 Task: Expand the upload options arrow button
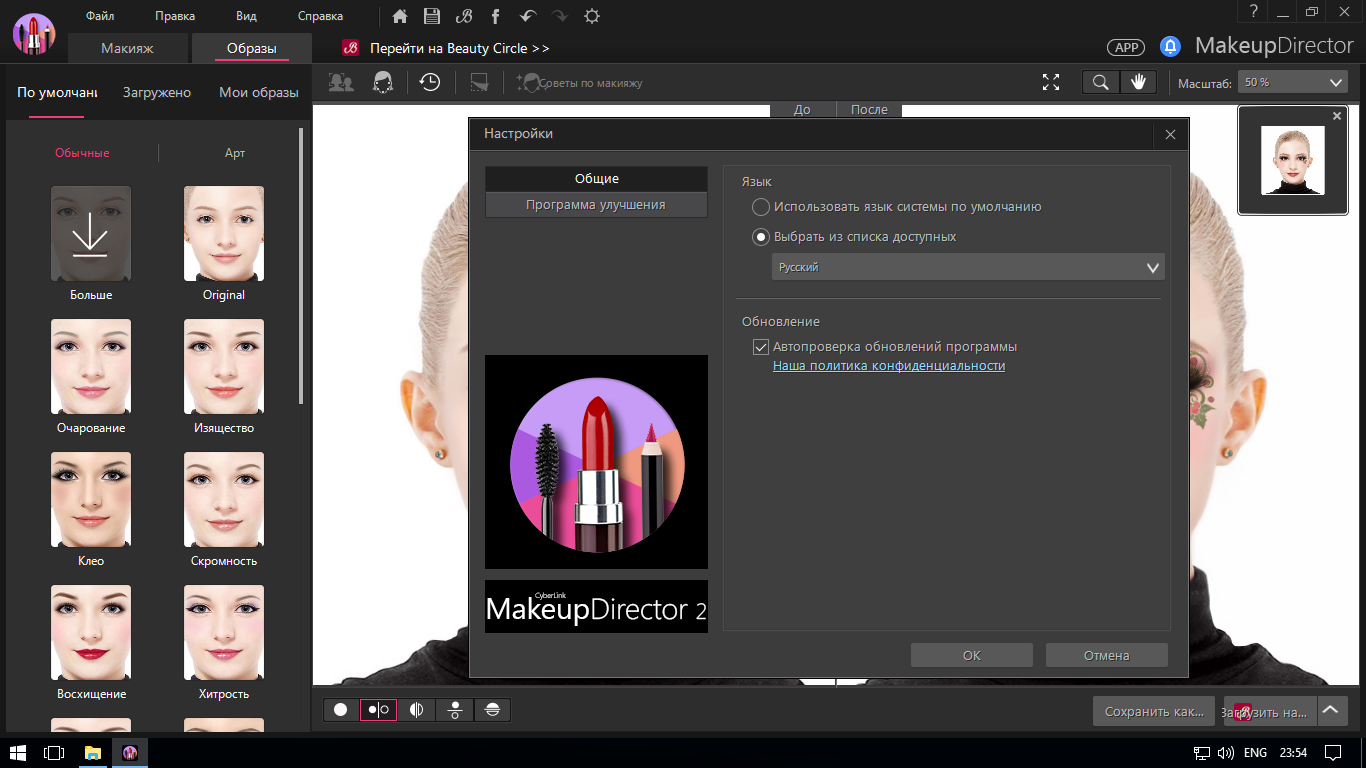pos(1330,710)
